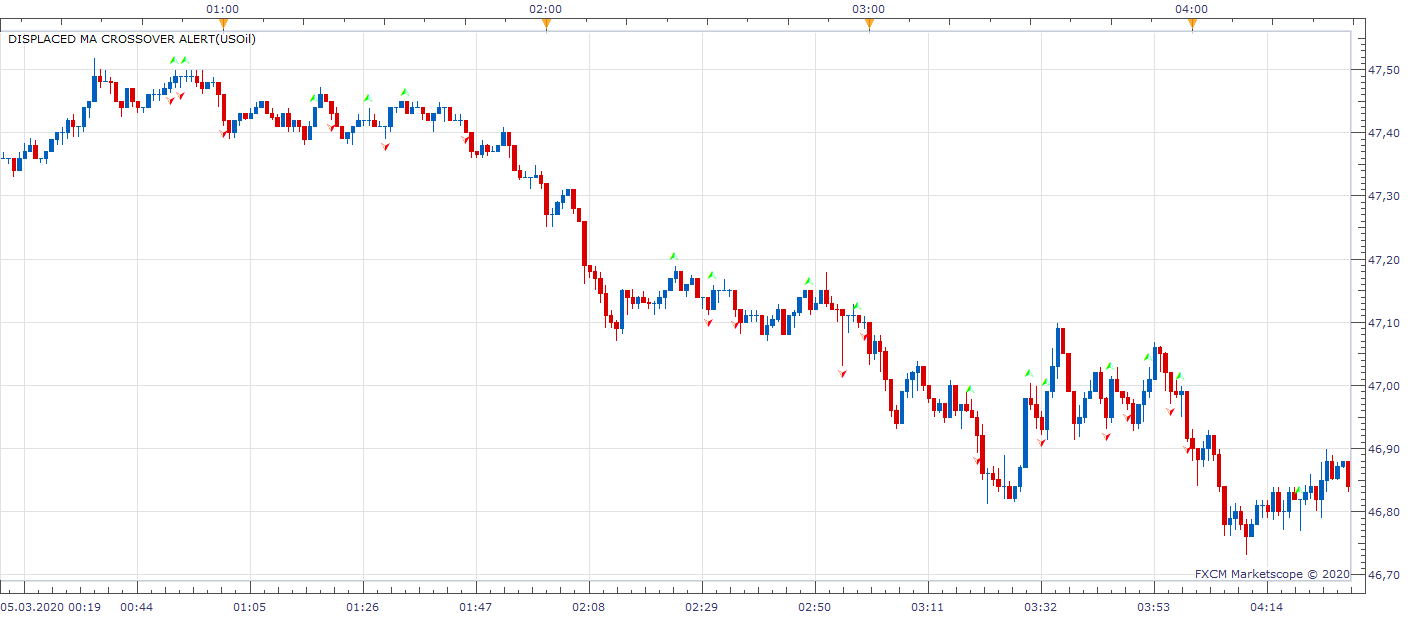1423x619 pixels.
Task: Click the 46,90 price axis label
Action: click(x=1385, y=449)
